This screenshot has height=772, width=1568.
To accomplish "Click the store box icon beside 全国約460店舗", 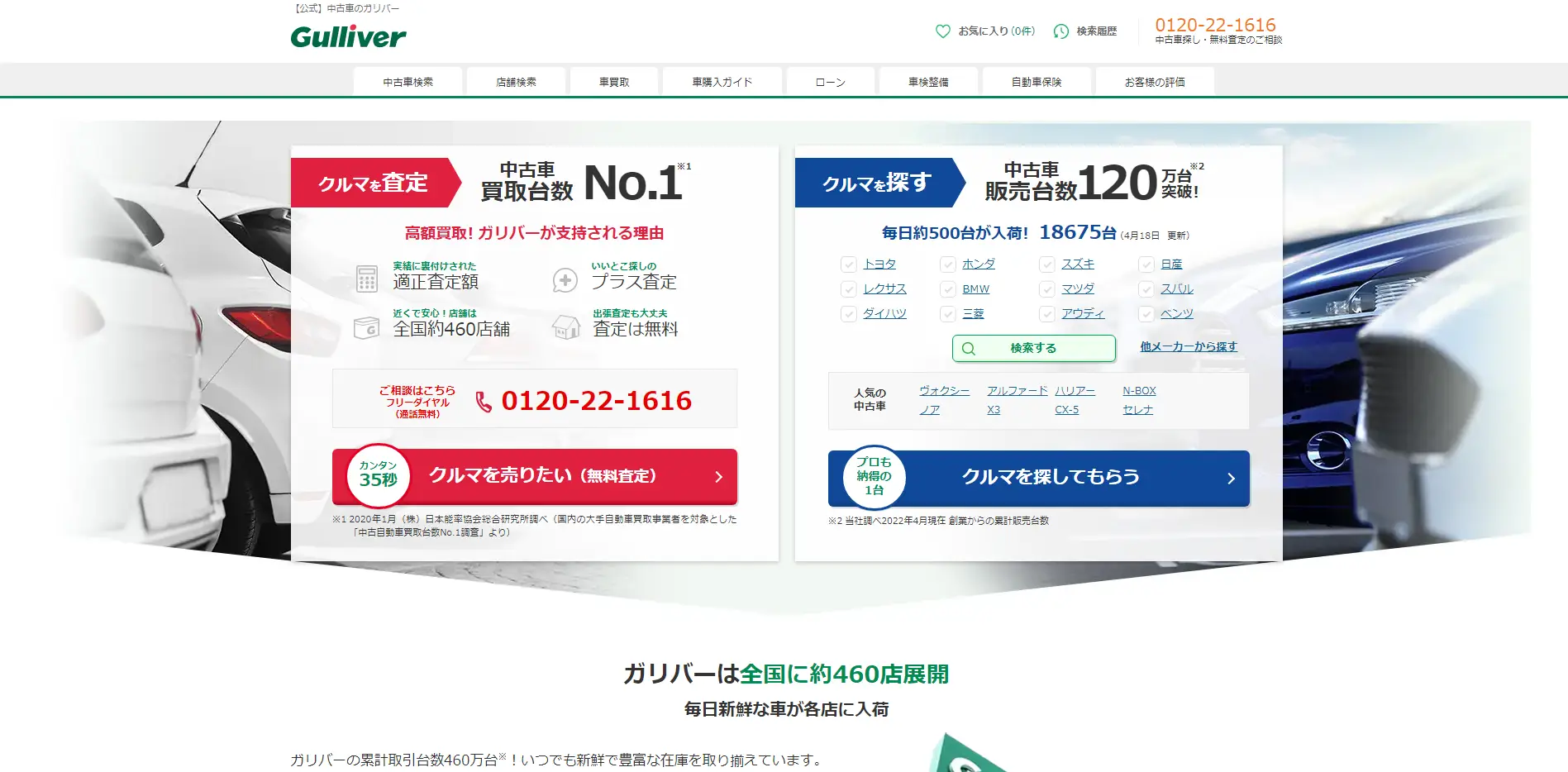I will coord(366,327).
